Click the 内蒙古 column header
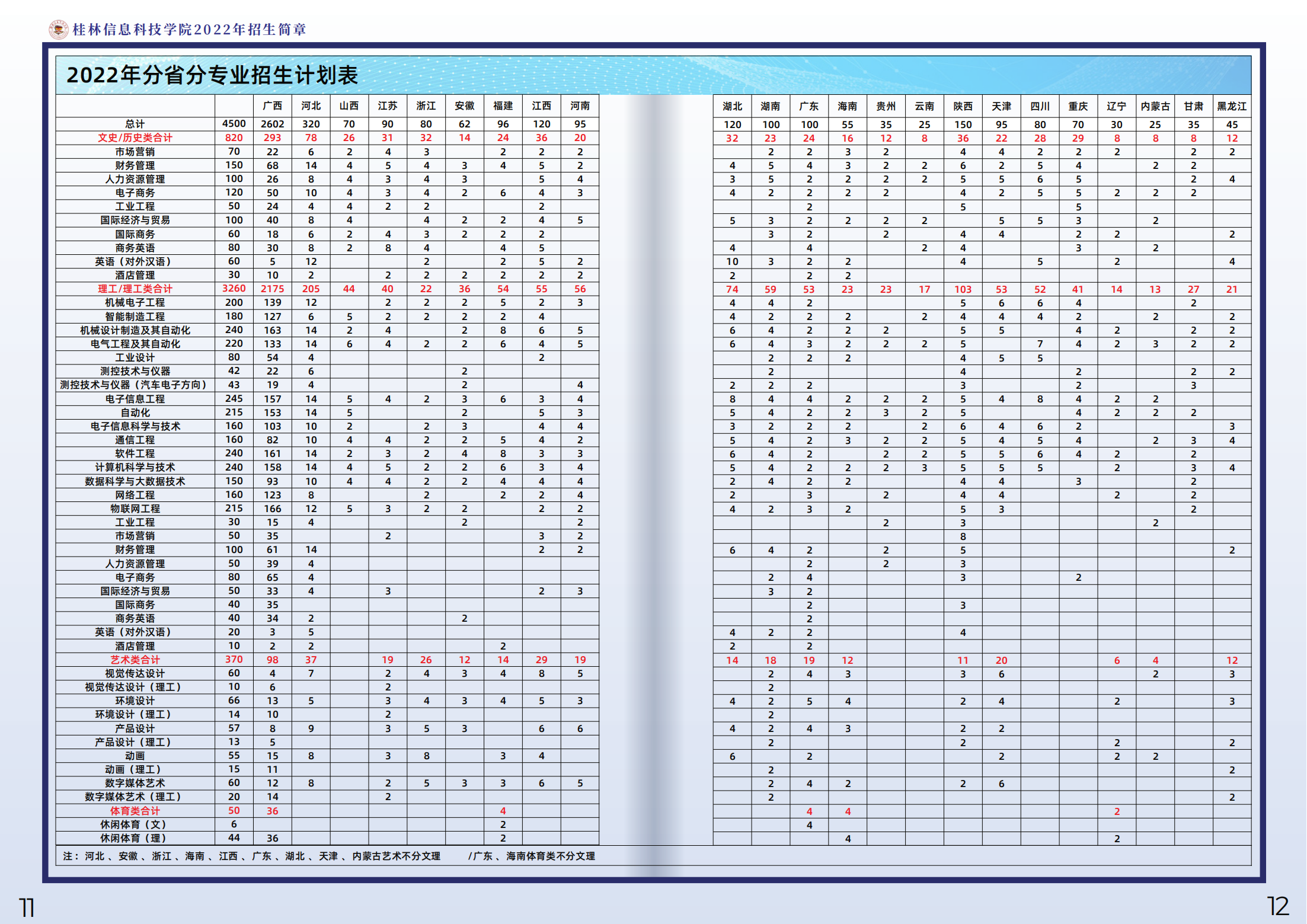Screen dimensions: 1307x924 1155,106
